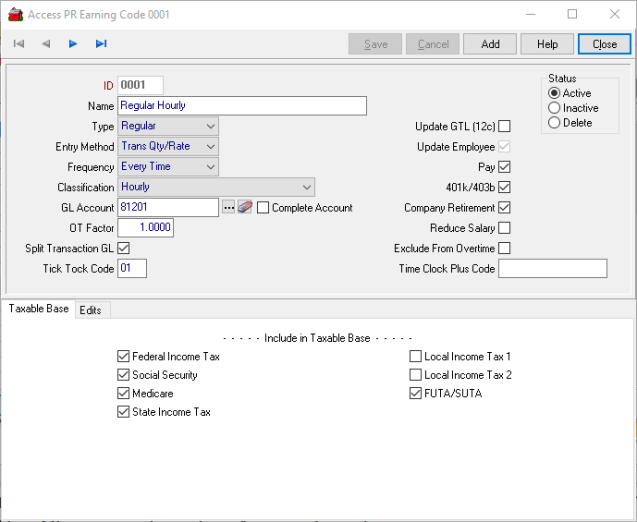
Task: Click the Time Clock Plus Code field
Action: coord(552,268)
